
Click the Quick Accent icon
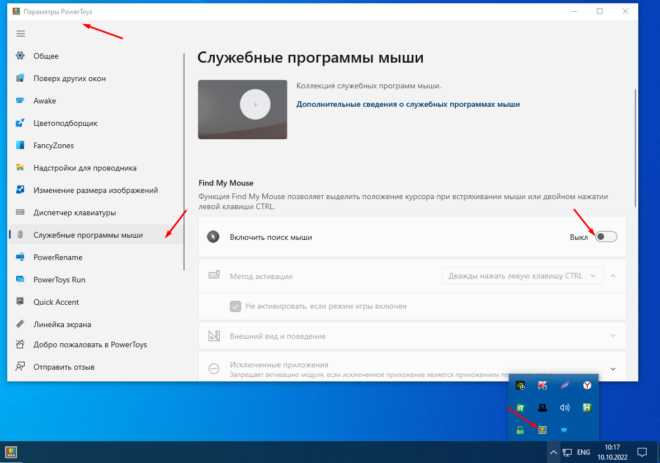pos(20,301)
